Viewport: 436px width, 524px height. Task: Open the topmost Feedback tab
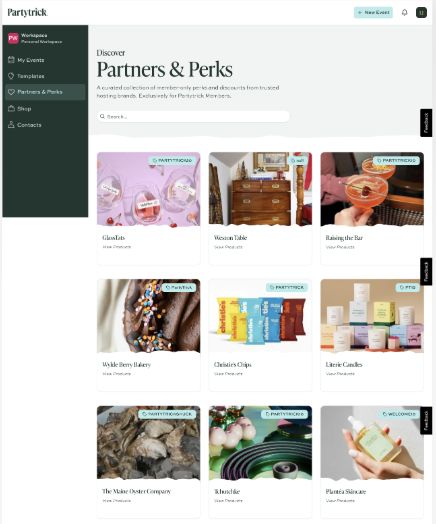click(x=426, y=123)
